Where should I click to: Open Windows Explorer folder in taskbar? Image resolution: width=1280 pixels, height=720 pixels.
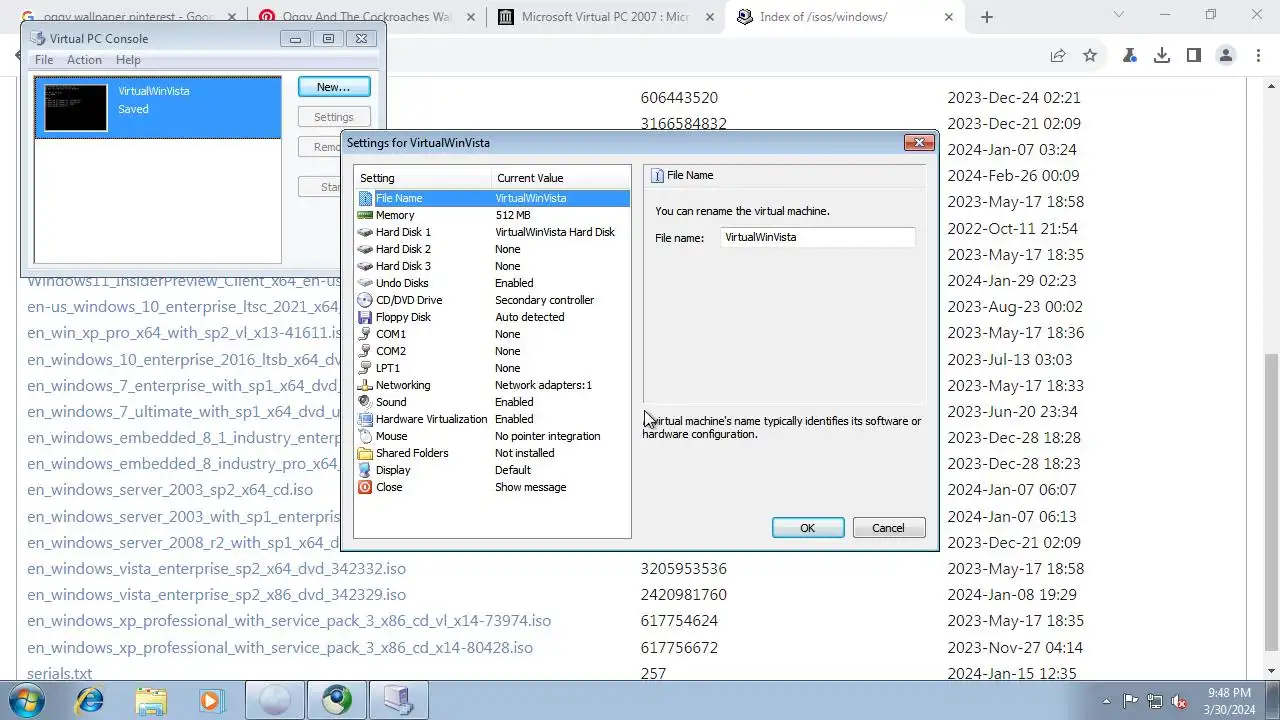tap(151, 700)
